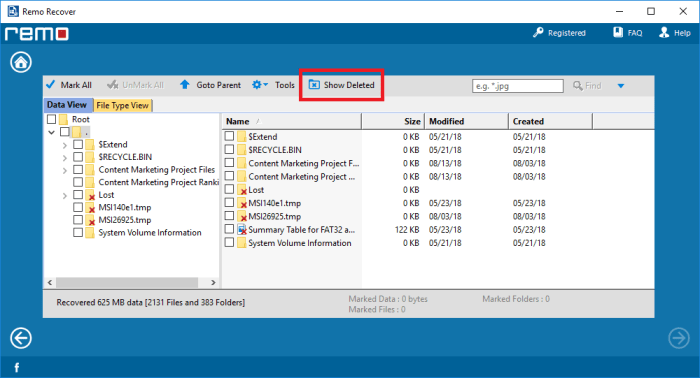Viewport: 700px width, 378px height.
Task: Click the back arrow navigation button
Action: point(21,338)
